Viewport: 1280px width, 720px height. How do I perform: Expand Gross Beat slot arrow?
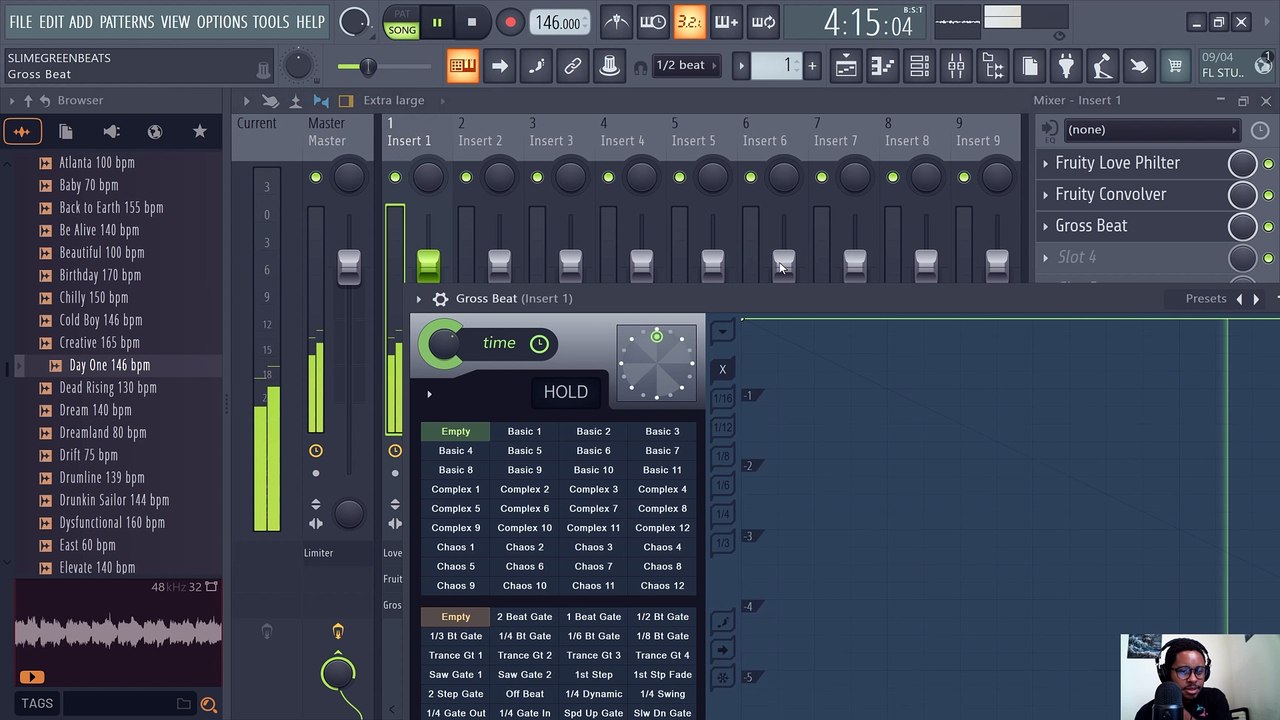[x=1046, y=226]
